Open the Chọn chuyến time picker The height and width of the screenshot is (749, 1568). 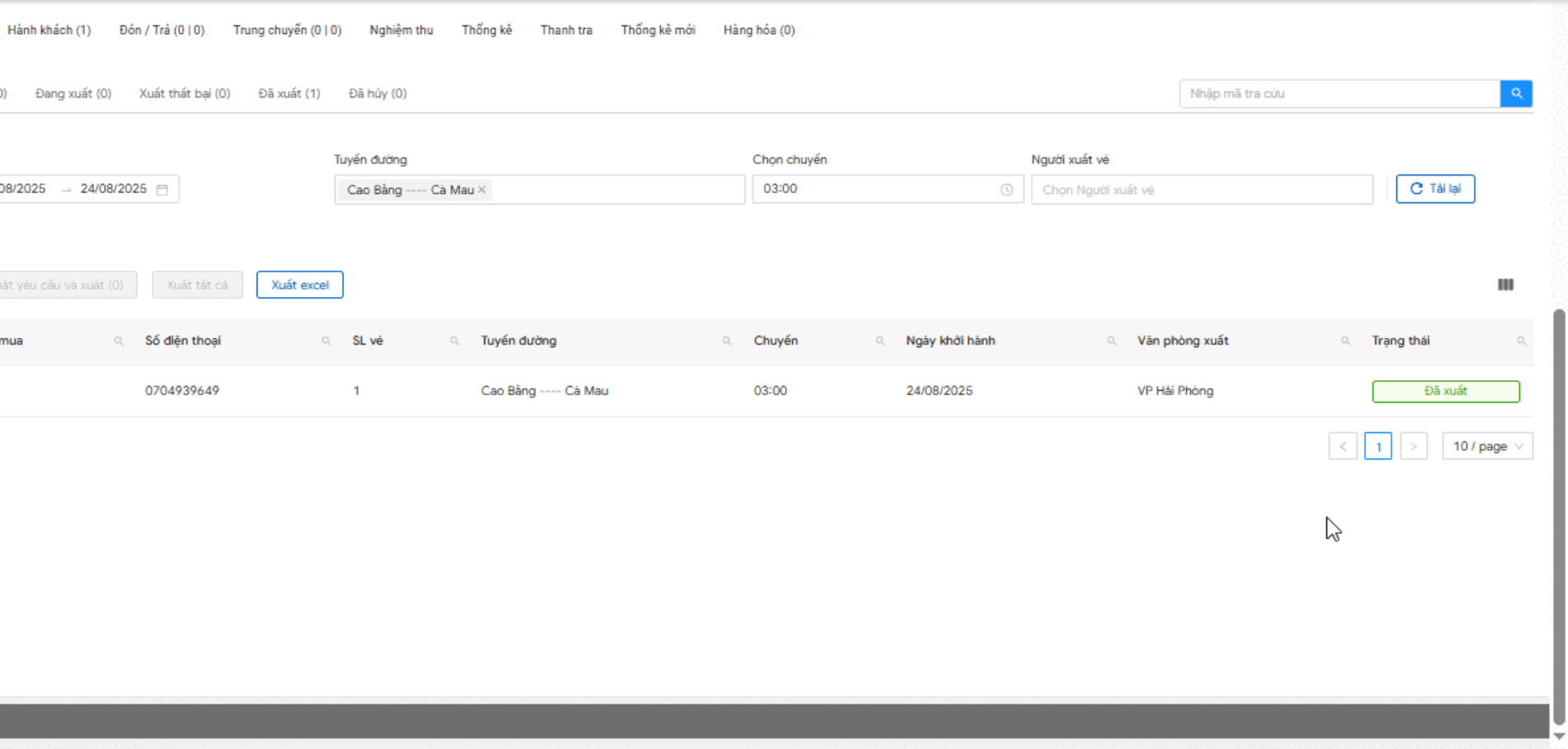point(887,189)
